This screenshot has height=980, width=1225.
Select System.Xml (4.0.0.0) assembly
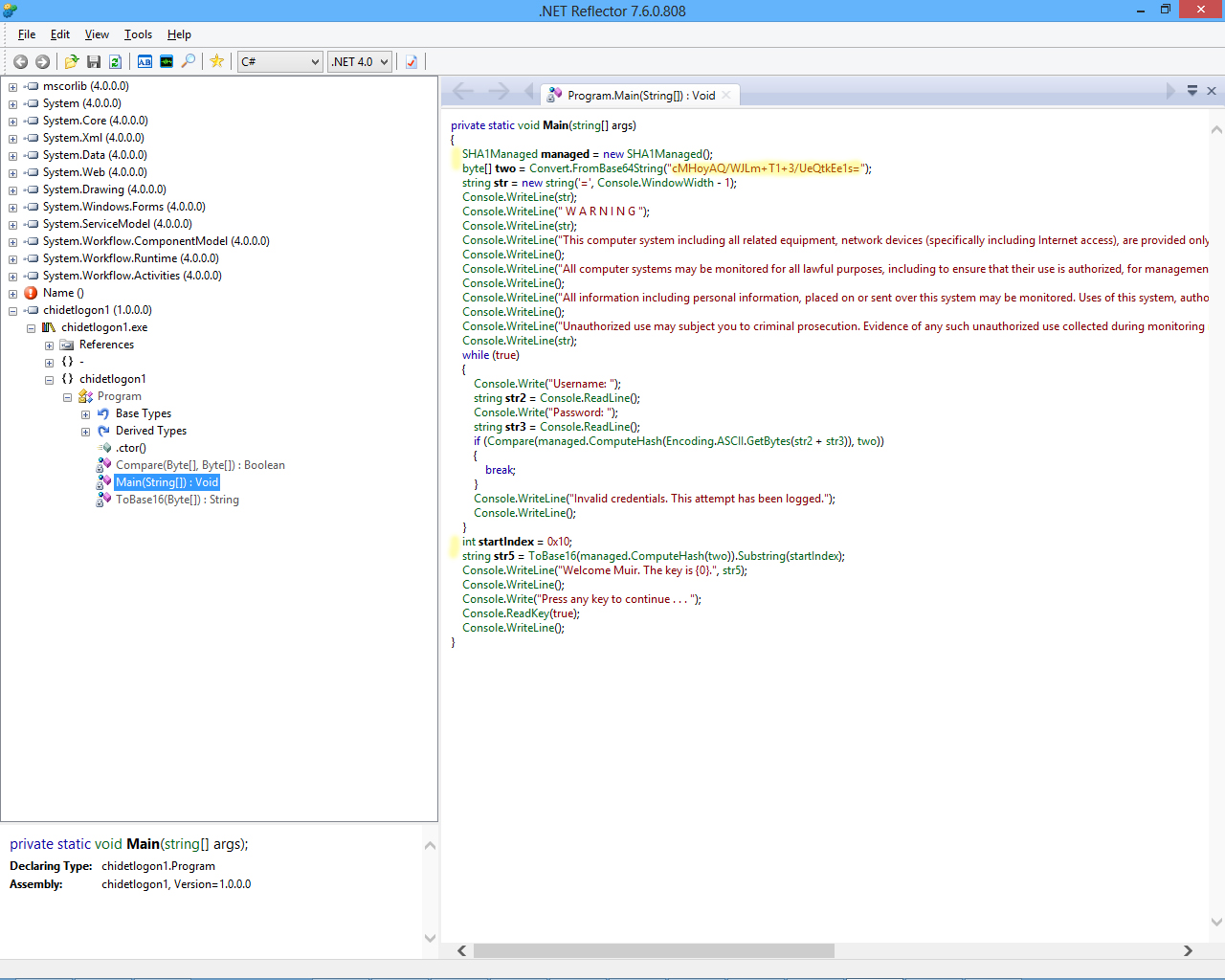(x=94, y=138)
